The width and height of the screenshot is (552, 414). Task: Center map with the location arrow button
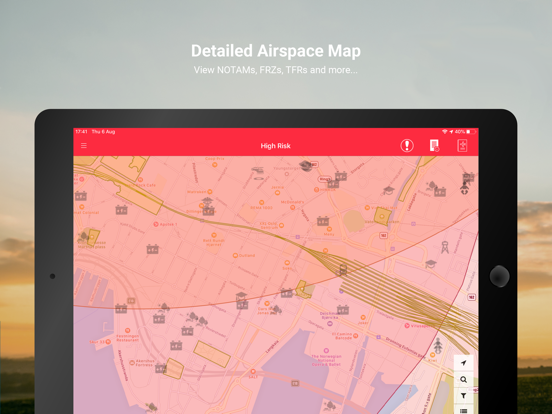pyautogui.click(x=463, y=363)
